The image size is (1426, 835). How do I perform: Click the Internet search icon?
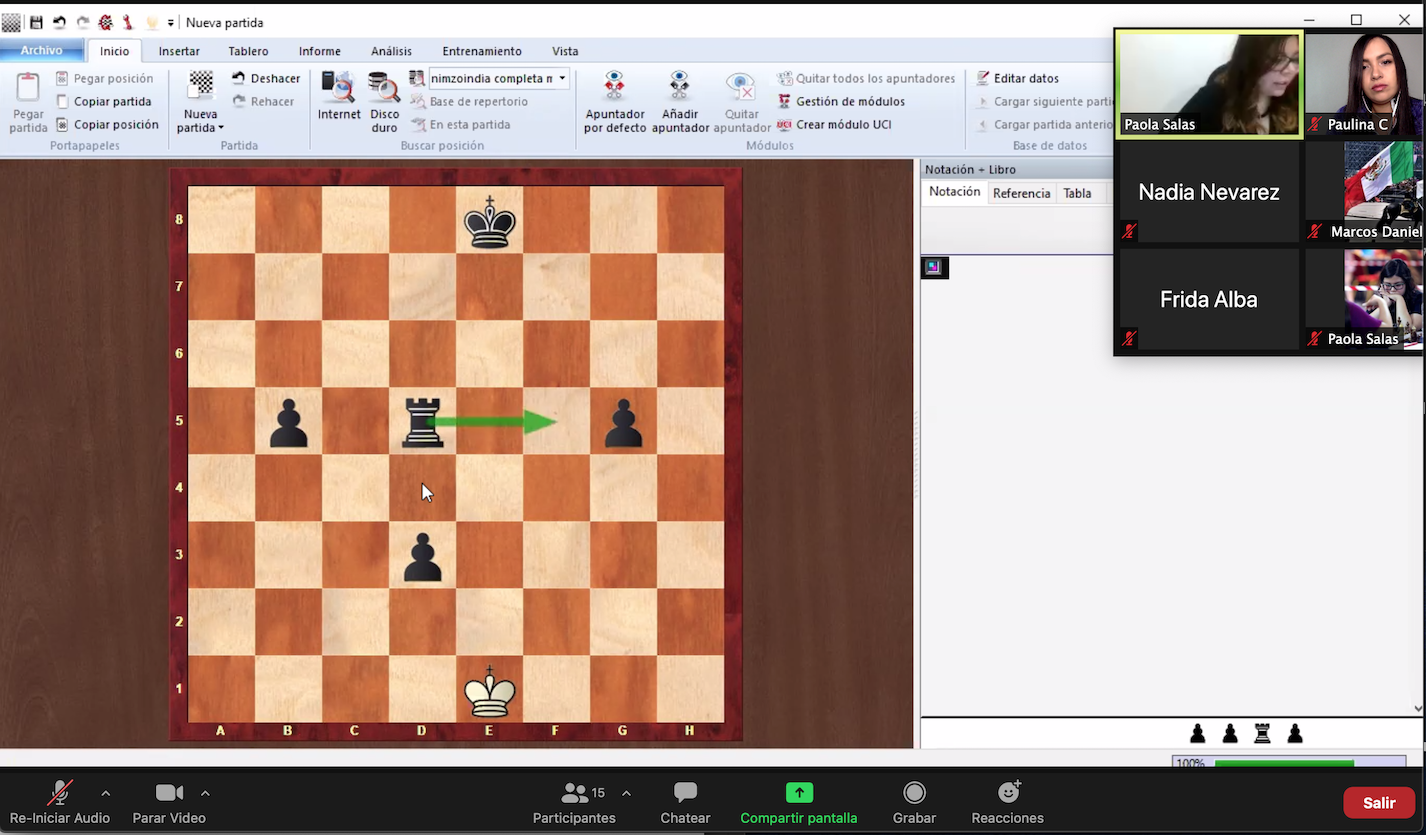[339, 90]
